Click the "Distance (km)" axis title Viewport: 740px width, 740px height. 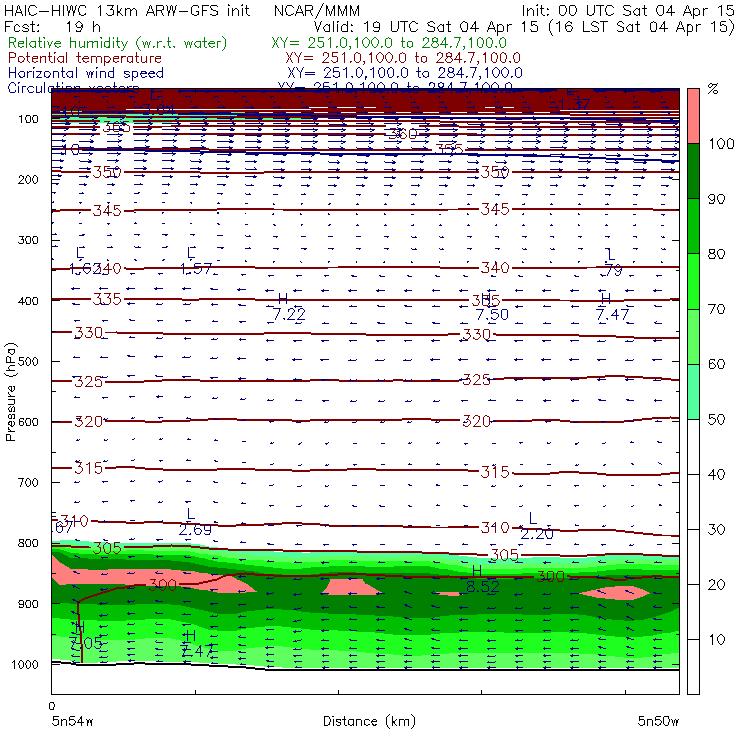369,721
